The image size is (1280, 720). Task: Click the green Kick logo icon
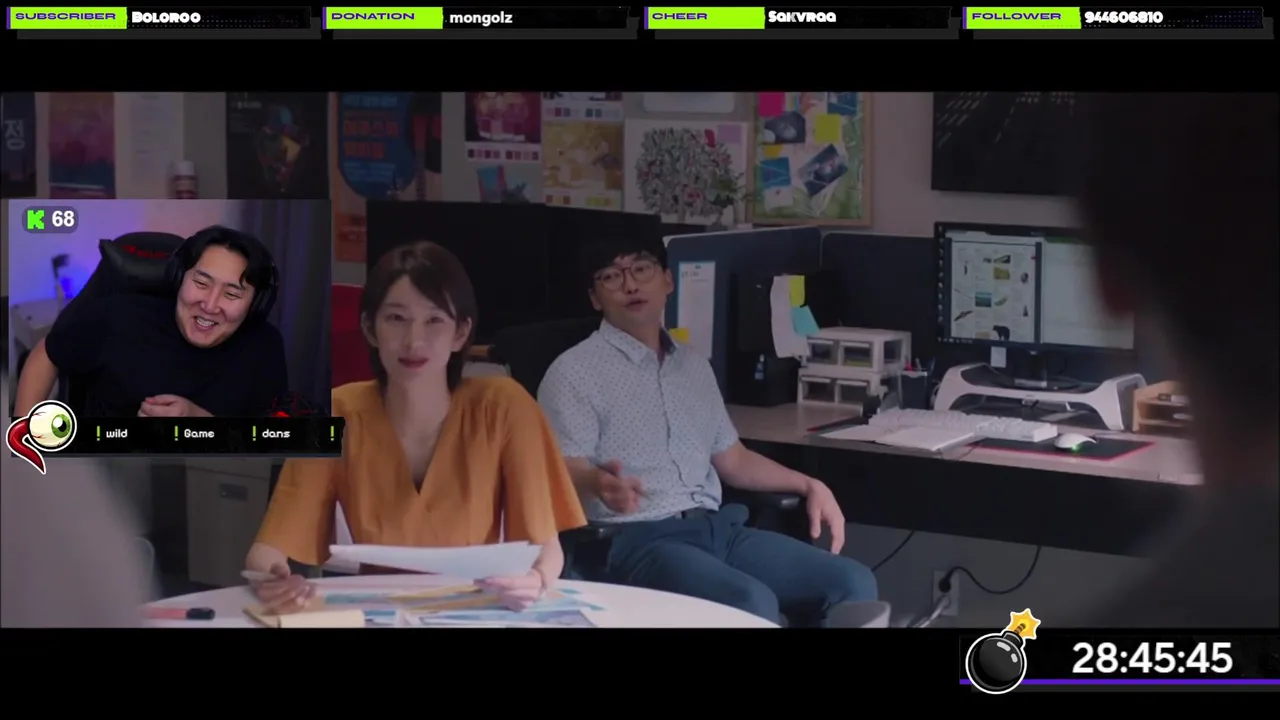click(x=36, y=220)
